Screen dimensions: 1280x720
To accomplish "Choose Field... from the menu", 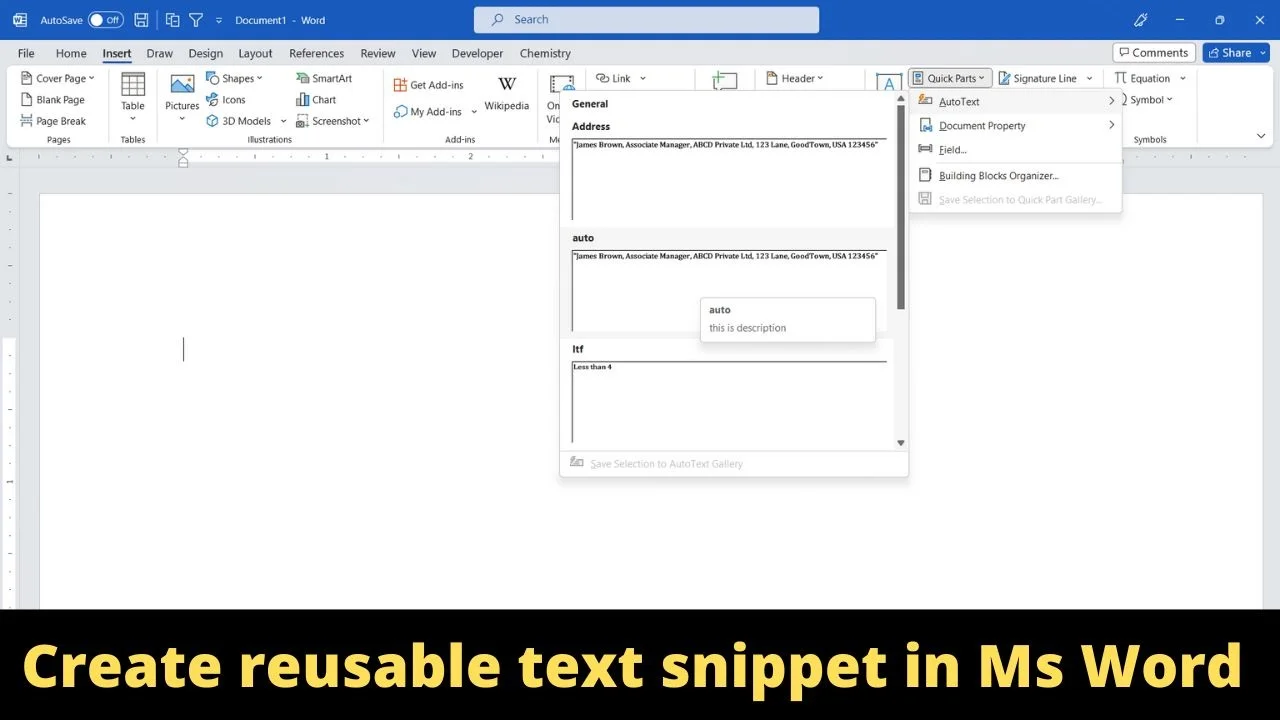I will coord(1015,150).
